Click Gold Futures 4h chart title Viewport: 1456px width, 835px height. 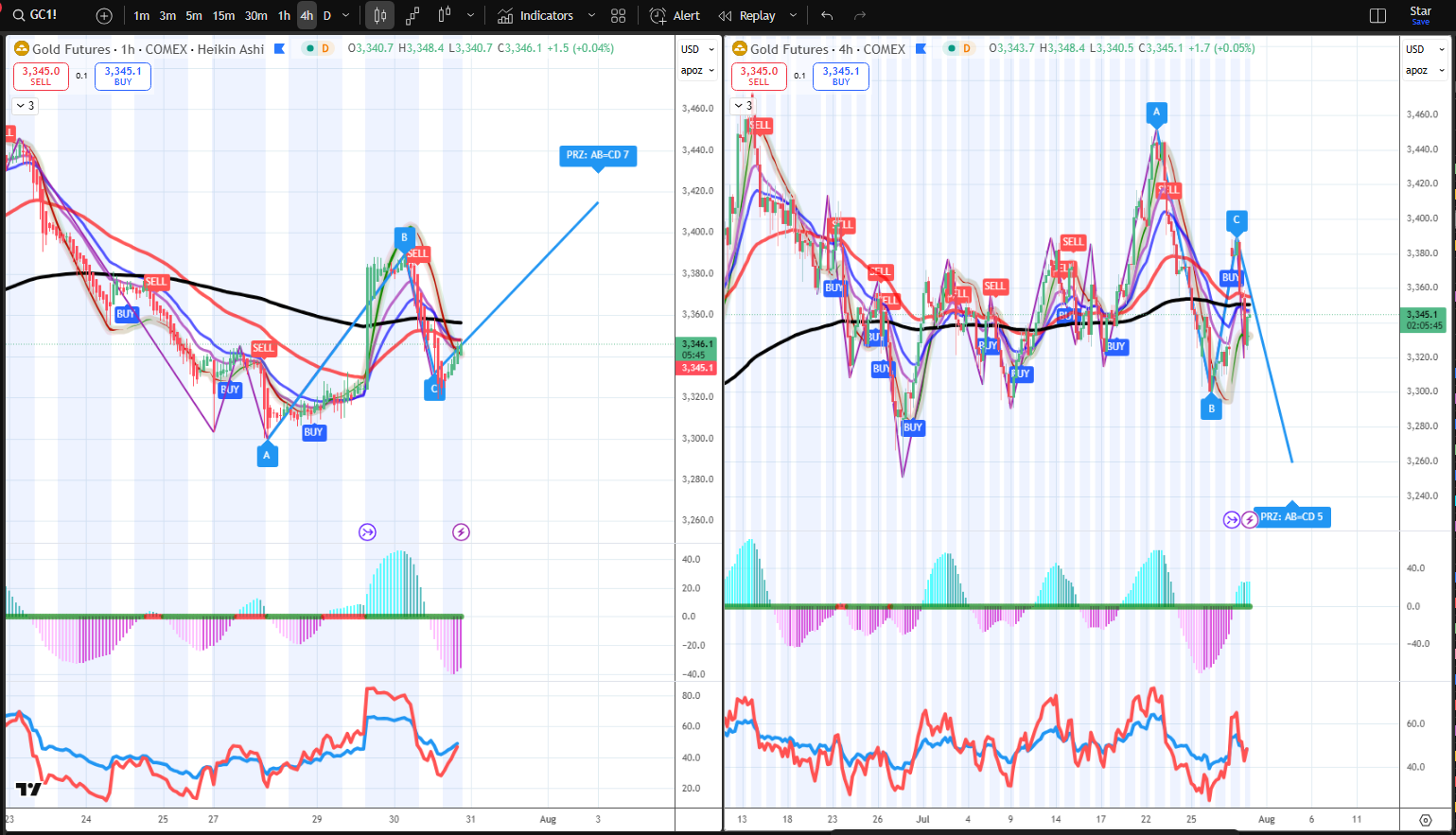[828, 49]
